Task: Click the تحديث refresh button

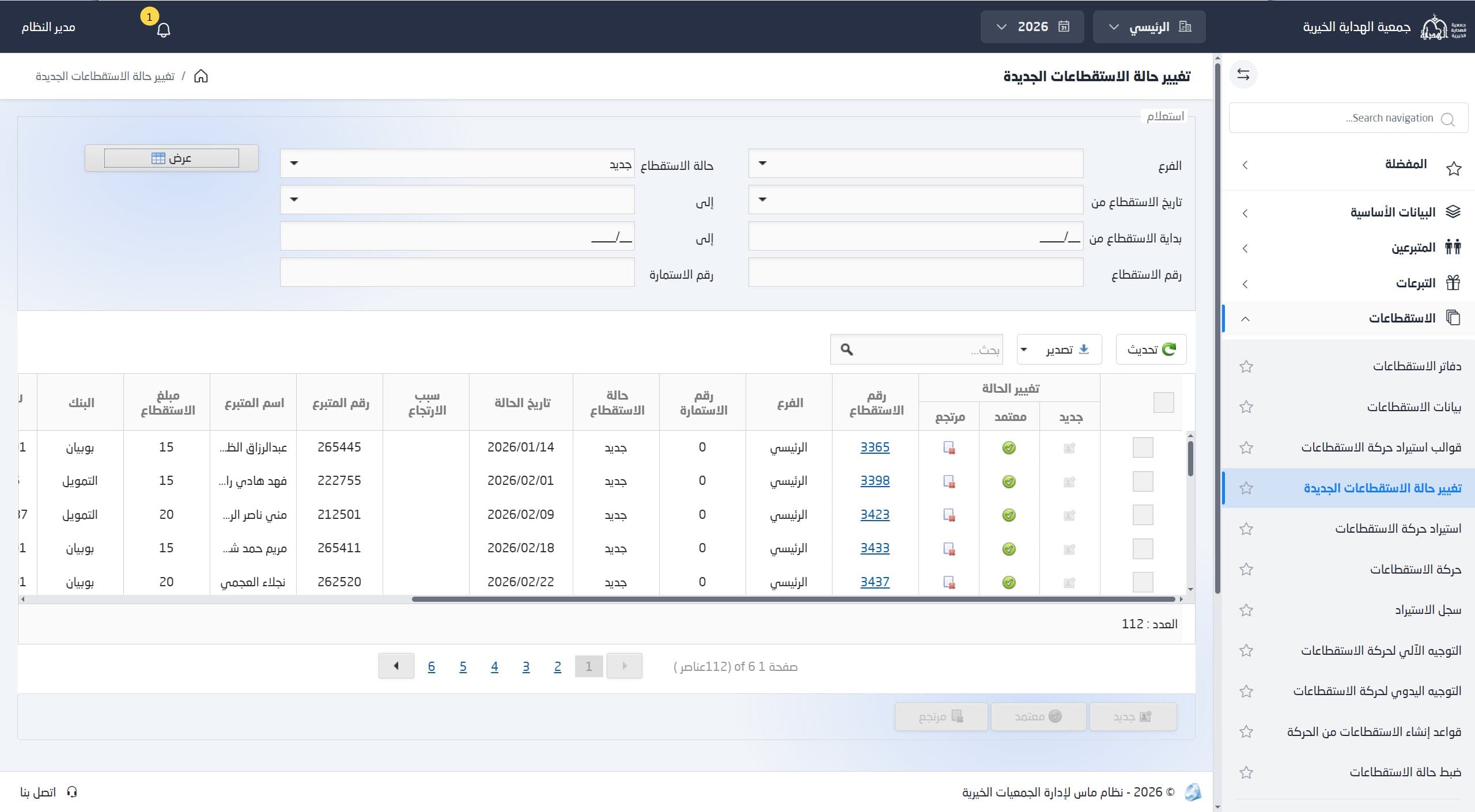Action: point(1151,350)
